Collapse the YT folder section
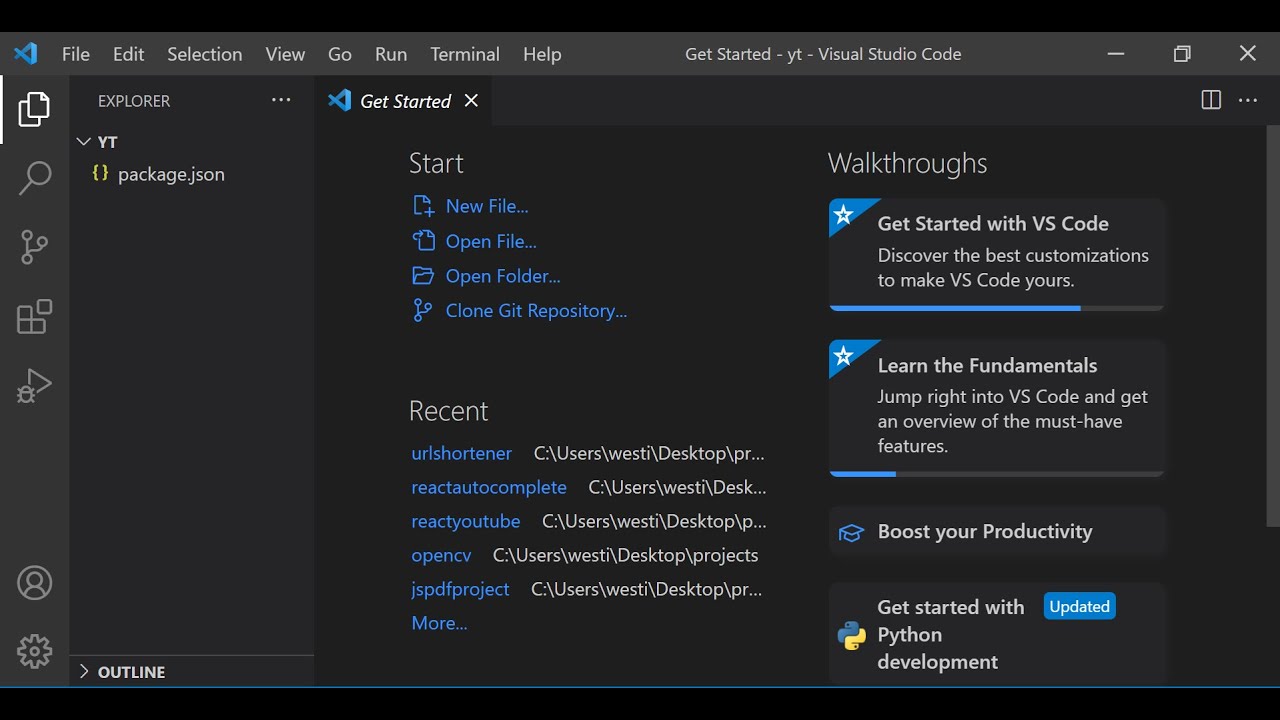Viewport: 1280px width, 720px height. pos(84,142)
